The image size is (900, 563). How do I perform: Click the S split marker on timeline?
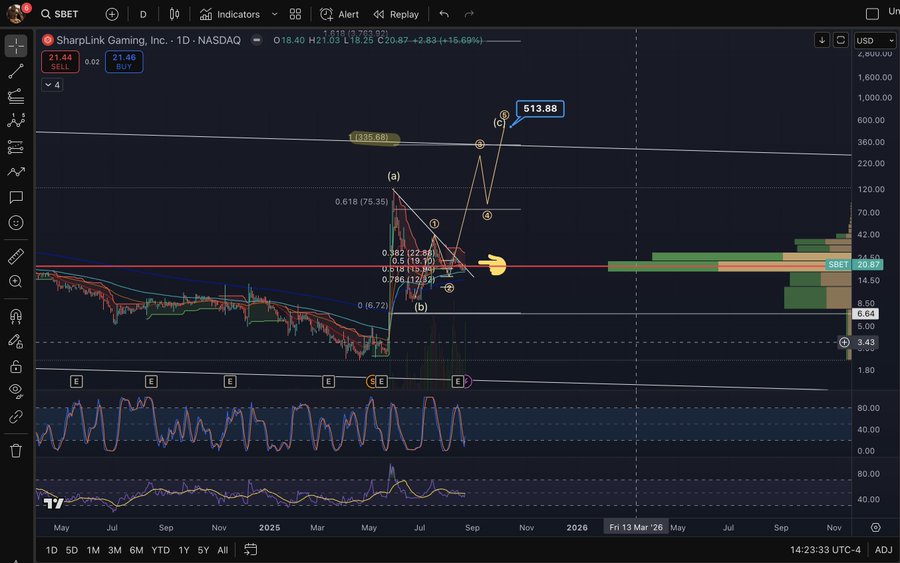(371, 382)
